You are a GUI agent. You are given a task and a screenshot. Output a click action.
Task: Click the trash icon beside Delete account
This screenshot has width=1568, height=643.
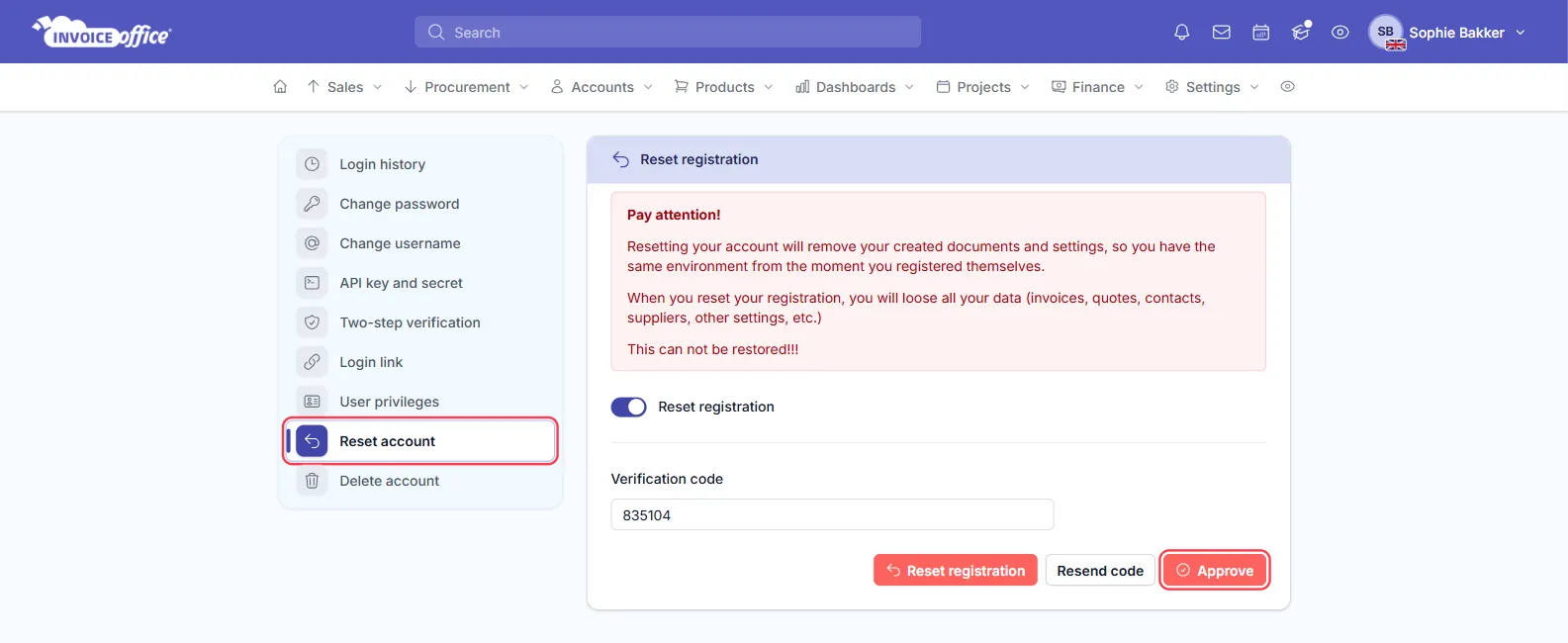[x=312, y=481]
